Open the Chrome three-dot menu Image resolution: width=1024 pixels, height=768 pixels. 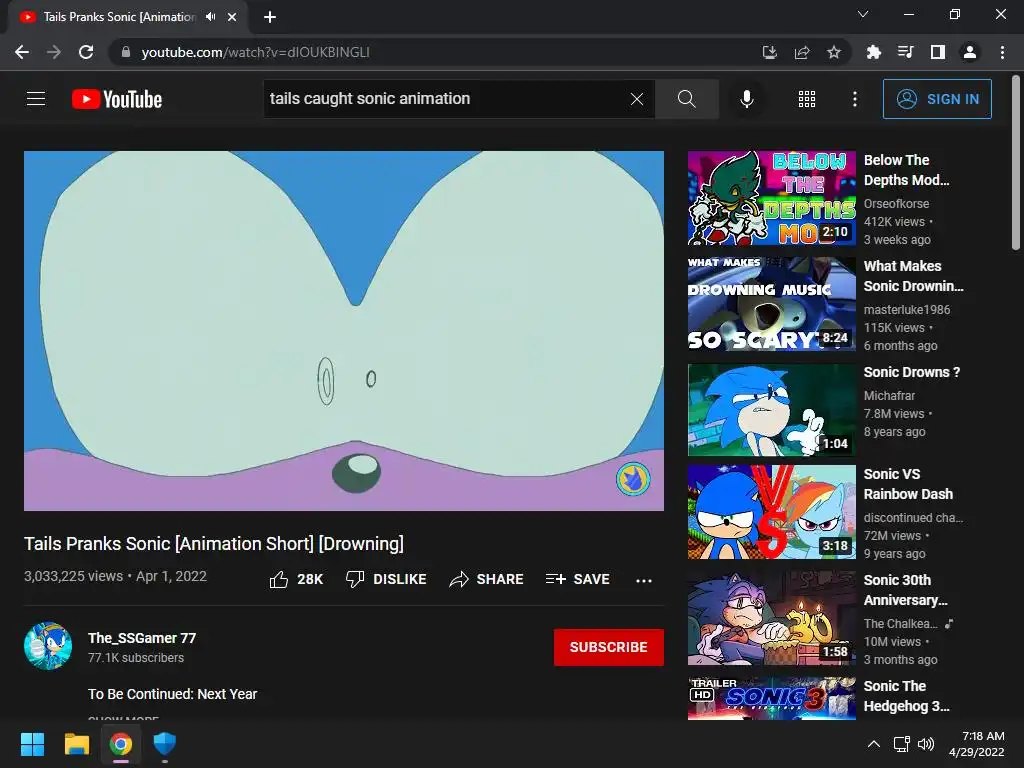[x=1002, y=52]
